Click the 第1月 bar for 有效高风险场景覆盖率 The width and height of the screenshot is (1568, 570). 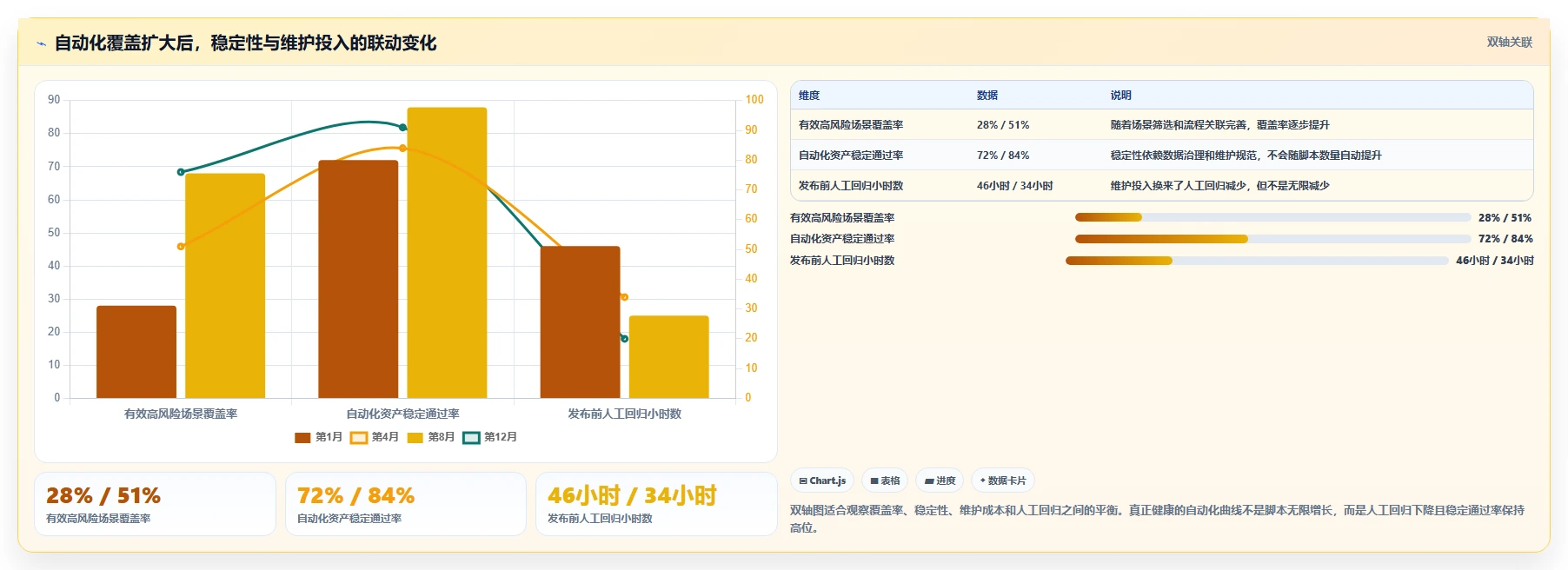point(136,352)
